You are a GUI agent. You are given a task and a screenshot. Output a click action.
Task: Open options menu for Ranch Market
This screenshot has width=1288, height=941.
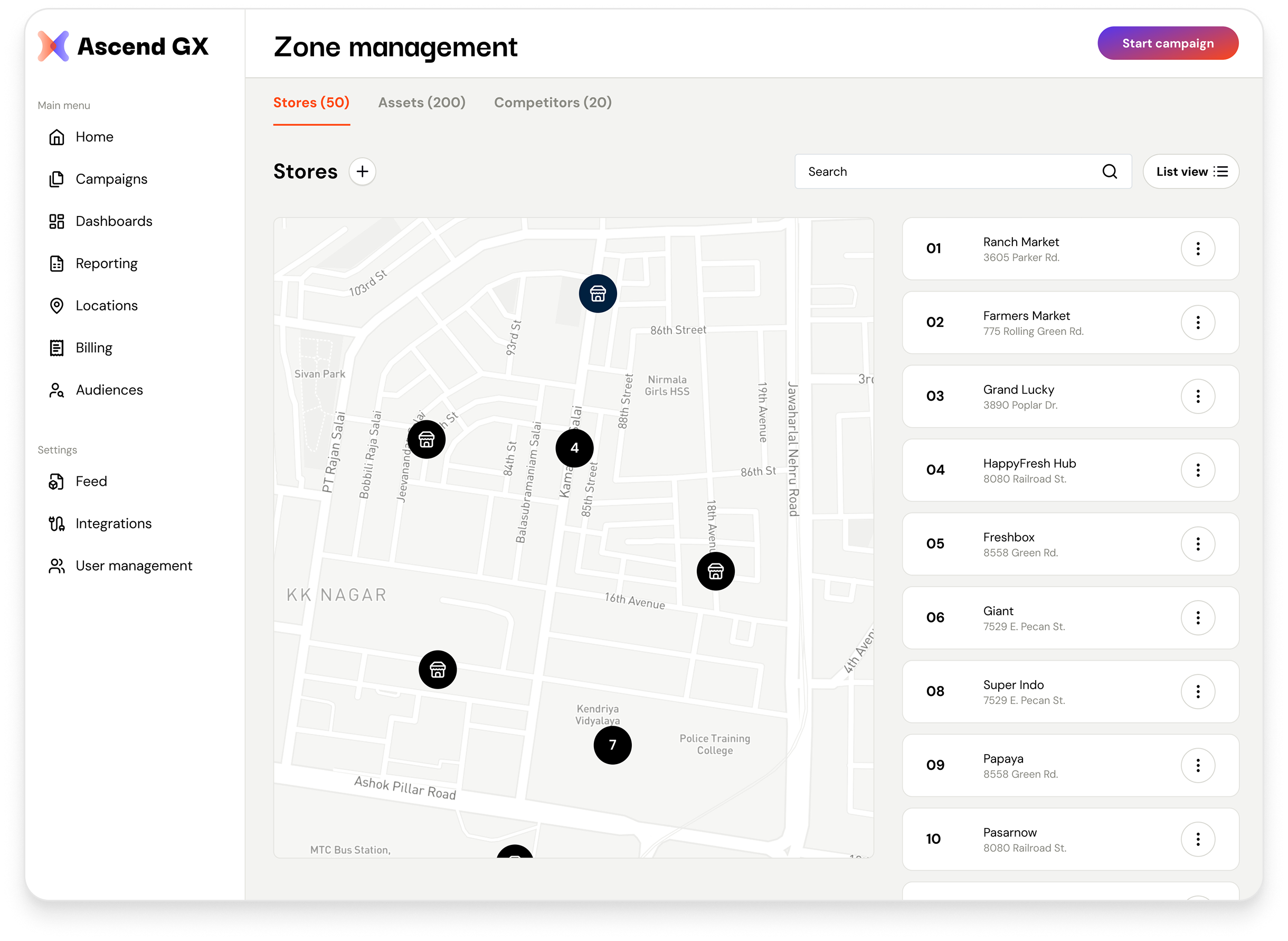(x=1197, y=249)
